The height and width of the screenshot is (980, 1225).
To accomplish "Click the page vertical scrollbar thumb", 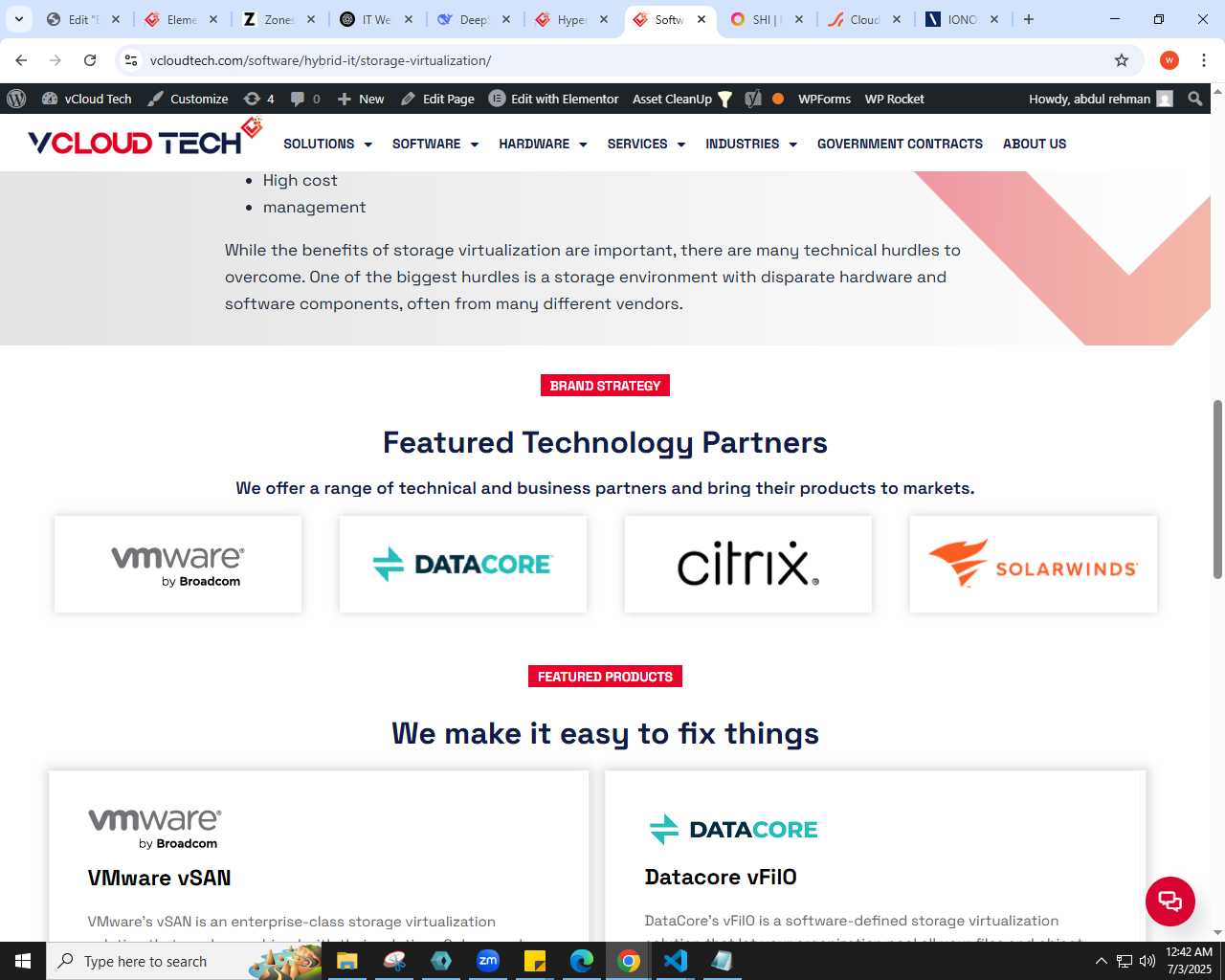I will point(1217,489).
